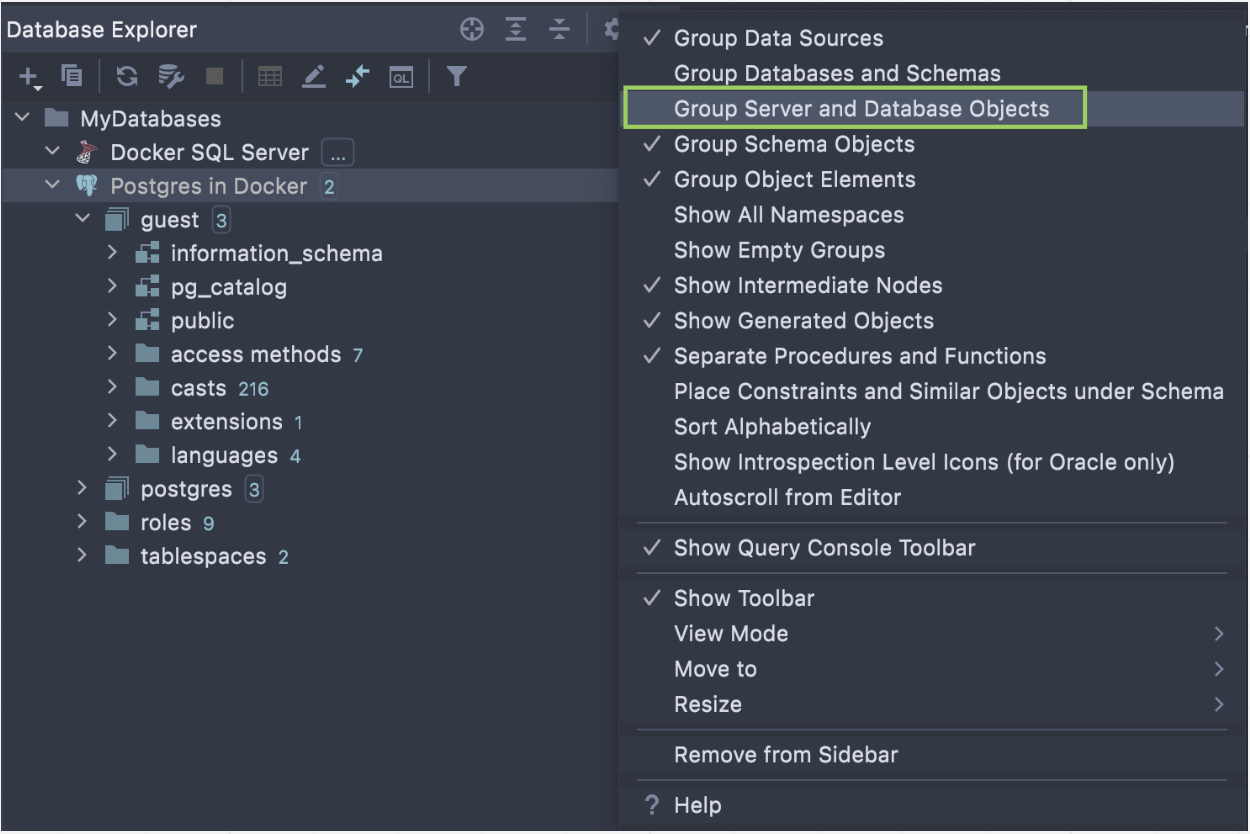Collapse the guest database node
The height and width of the screenshot is (834, 1250).
83,220
